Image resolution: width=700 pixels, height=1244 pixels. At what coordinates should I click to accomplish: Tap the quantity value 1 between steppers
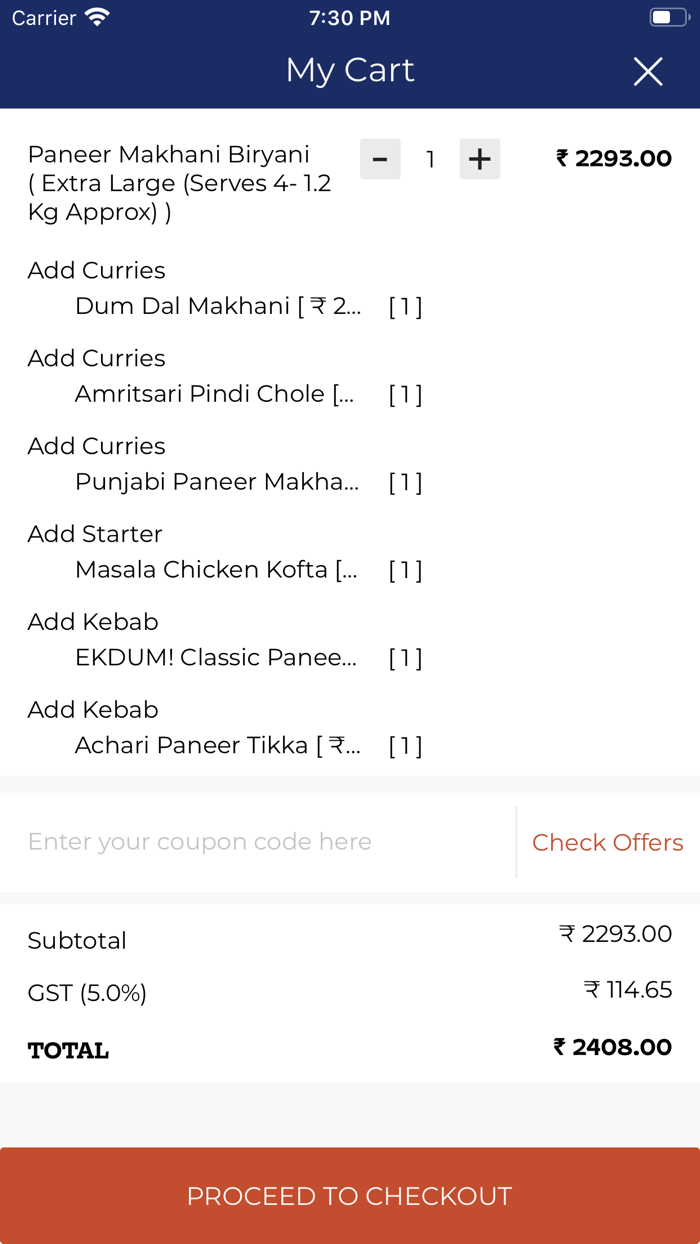(430, 159)
